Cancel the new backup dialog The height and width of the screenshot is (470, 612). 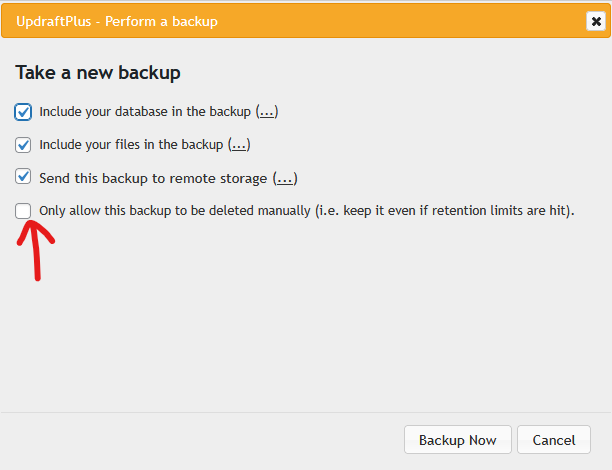coord(553,440)
